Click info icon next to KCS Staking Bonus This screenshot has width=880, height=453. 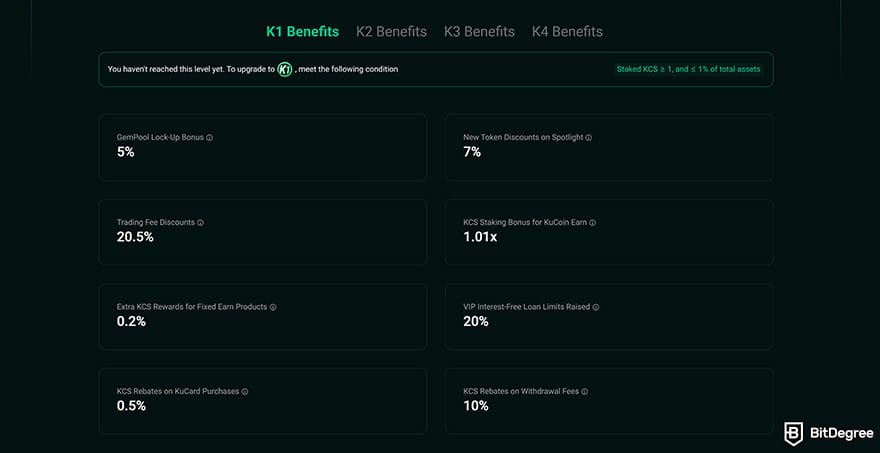tap(593, 222)
